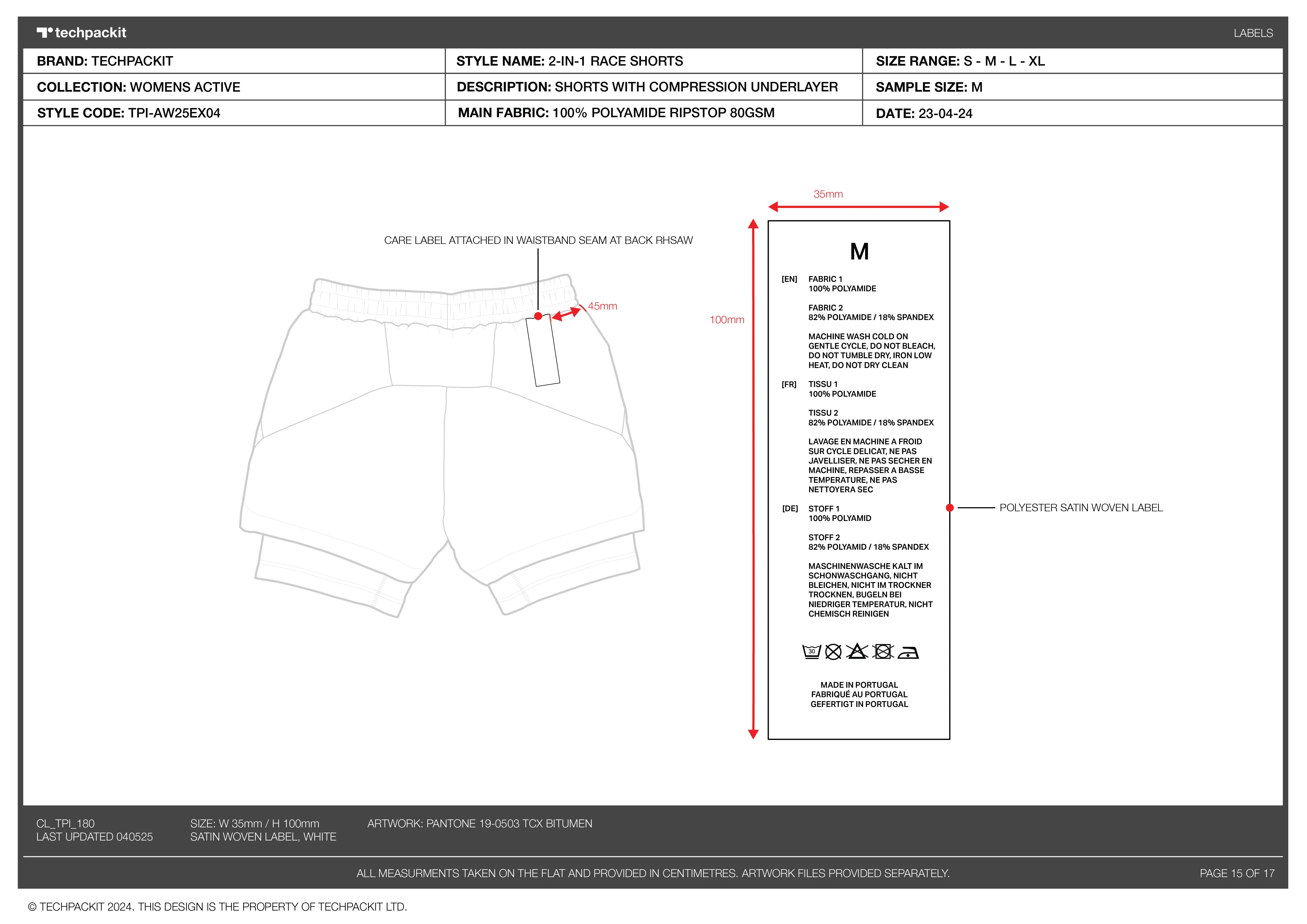1307x924 pixels.
Task: Click the 30-degree wash tub care symbol
Action: point(811,651)
